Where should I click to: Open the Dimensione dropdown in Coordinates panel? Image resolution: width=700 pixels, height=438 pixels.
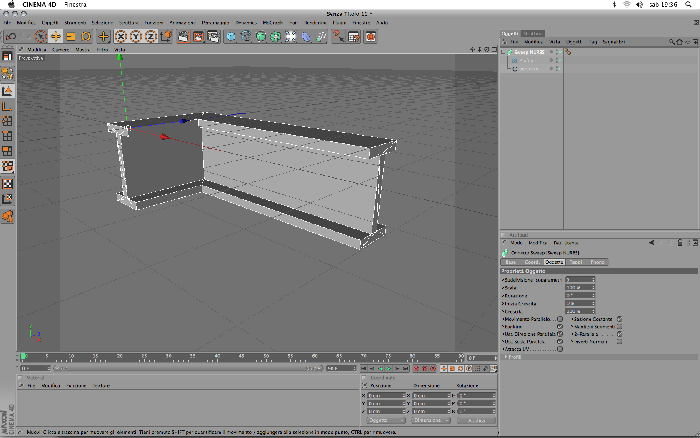coord(430,421)
